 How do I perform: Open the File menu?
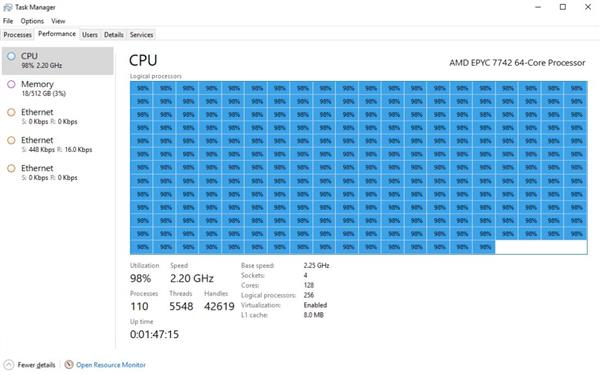(8, 21)
